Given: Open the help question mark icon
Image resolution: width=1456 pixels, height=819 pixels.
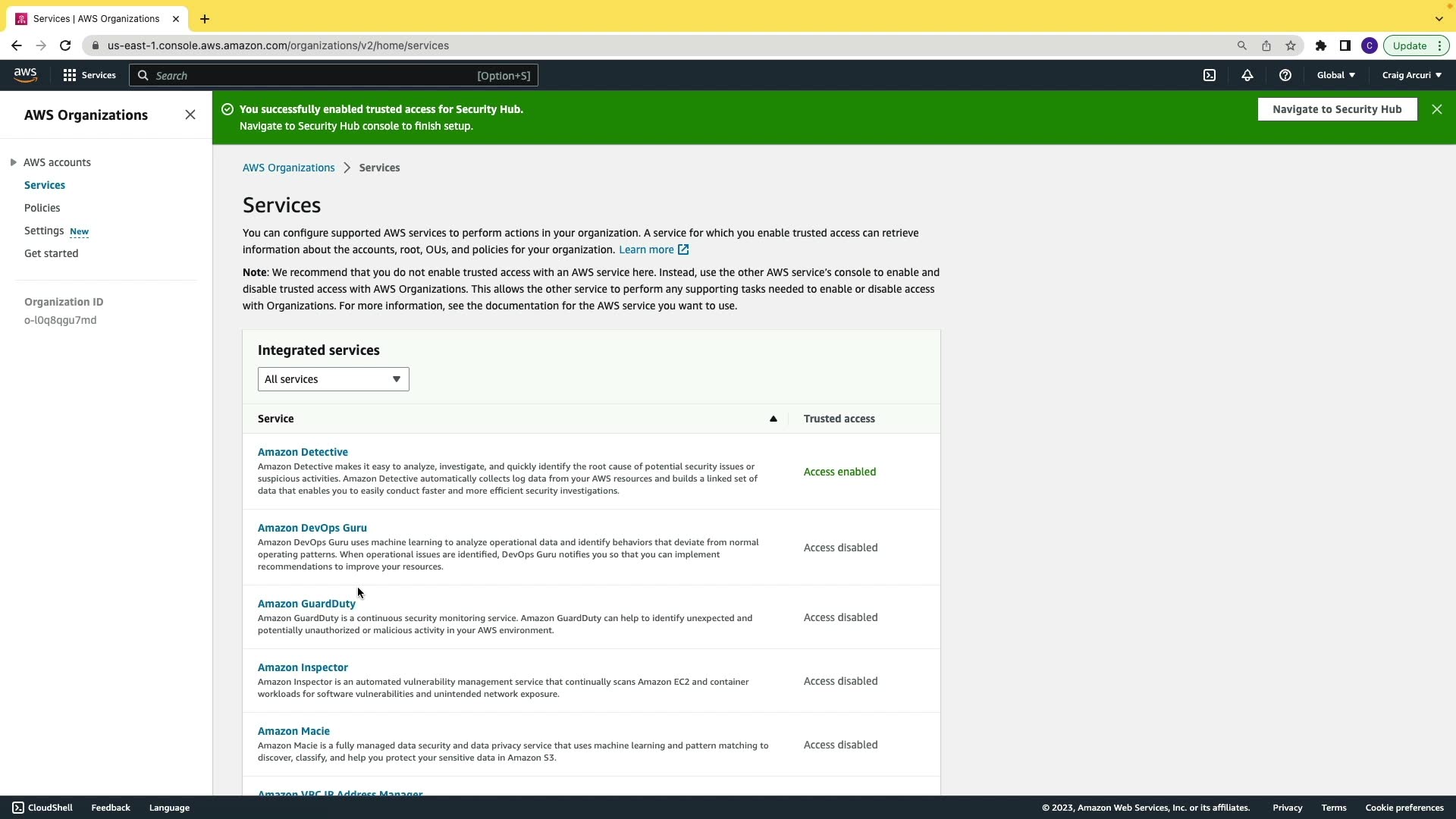Looking at the screenshot, I should [x=1285, y=75].
